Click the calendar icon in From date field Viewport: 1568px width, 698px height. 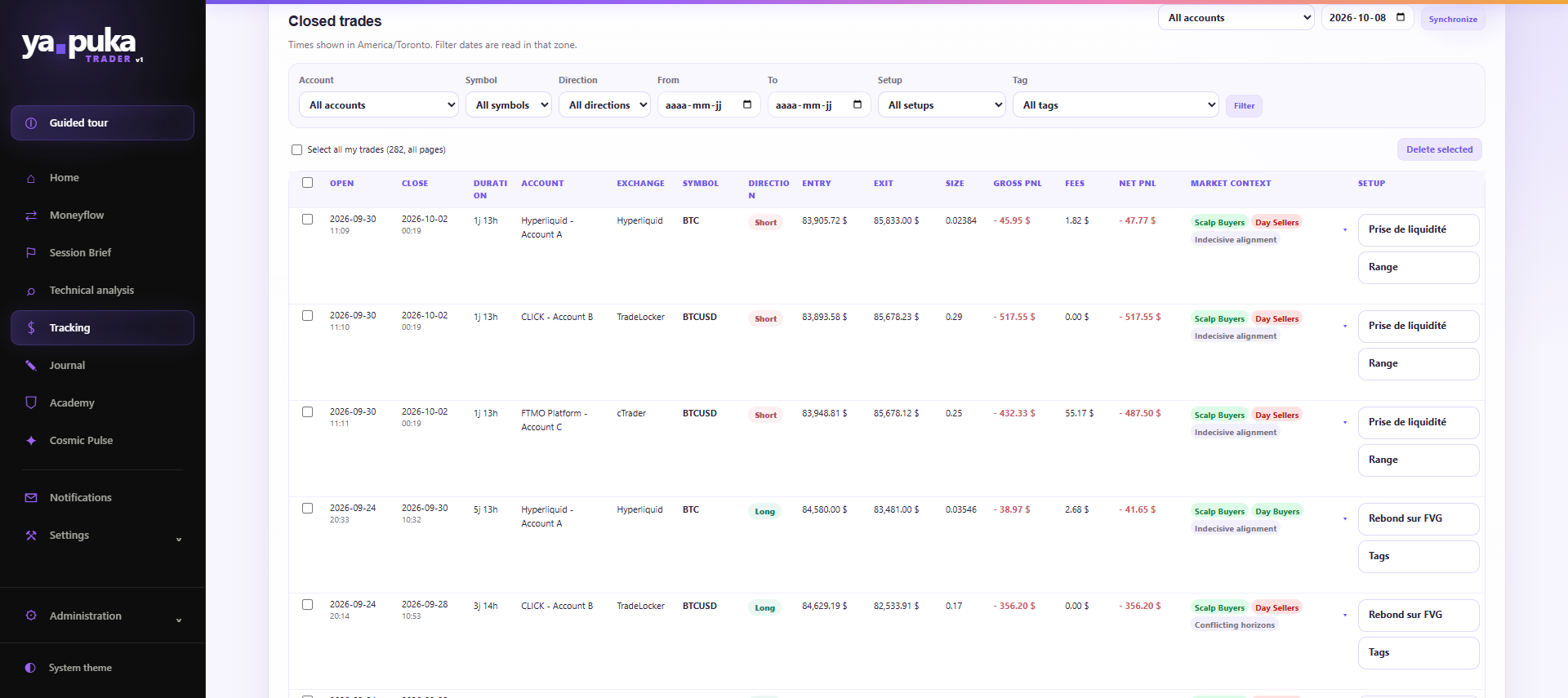747,104
